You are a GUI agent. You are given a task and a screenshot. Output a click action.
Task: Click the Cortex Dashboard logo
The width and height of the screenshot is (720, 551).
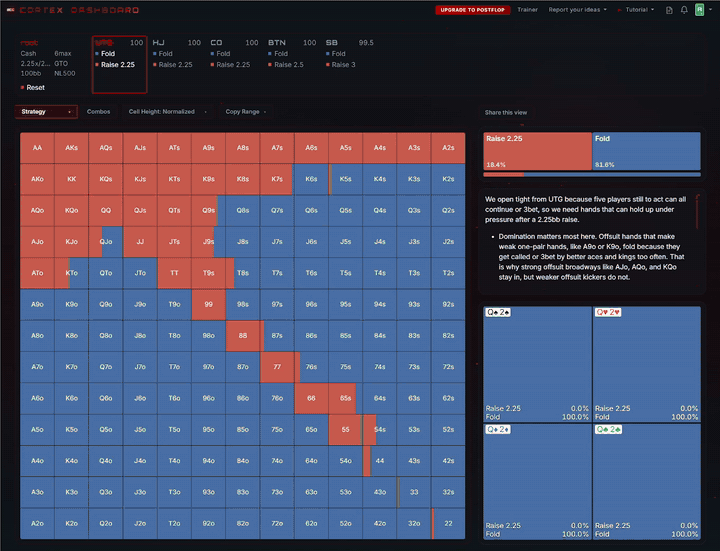[x=73, y=10]
